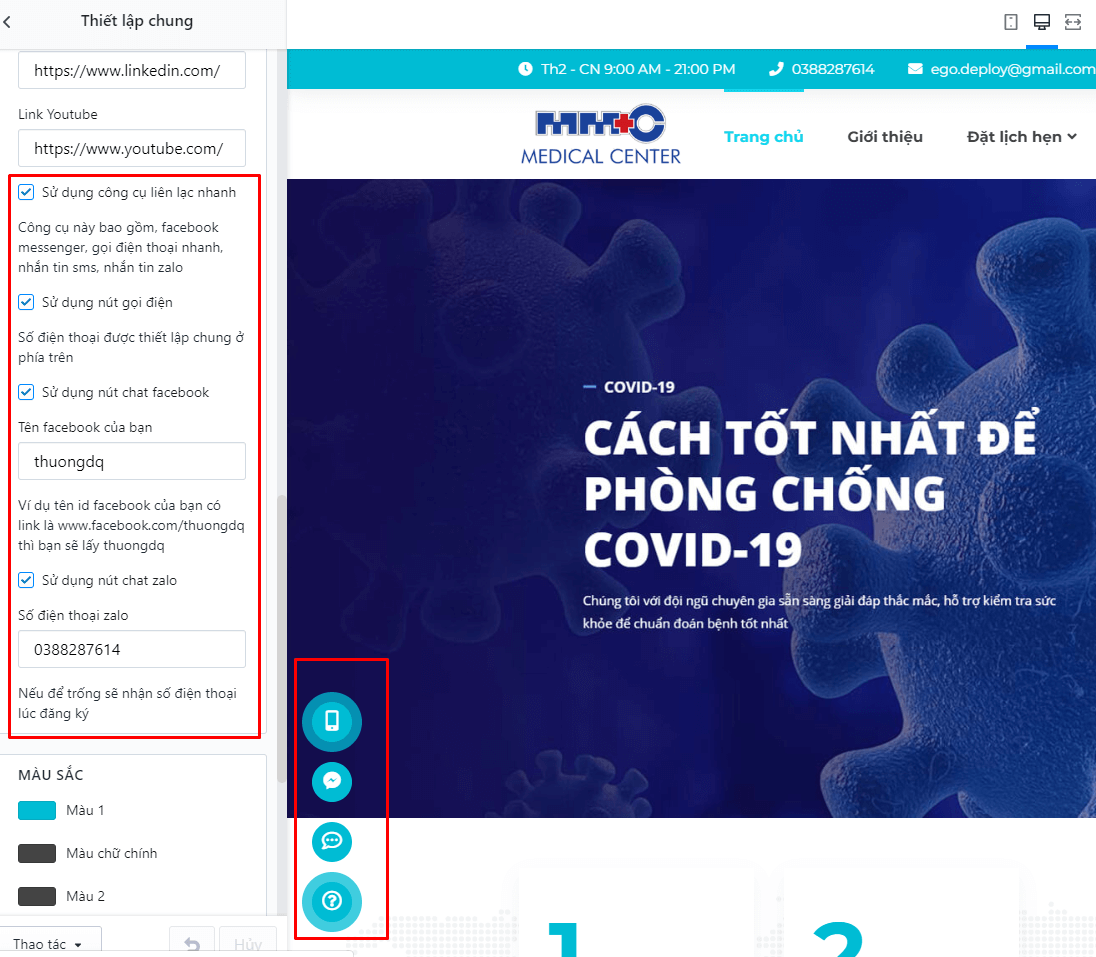Screen dimensions: 1096x957
Task: Open the Thao tác dropdown
Action: pos(48,944)
